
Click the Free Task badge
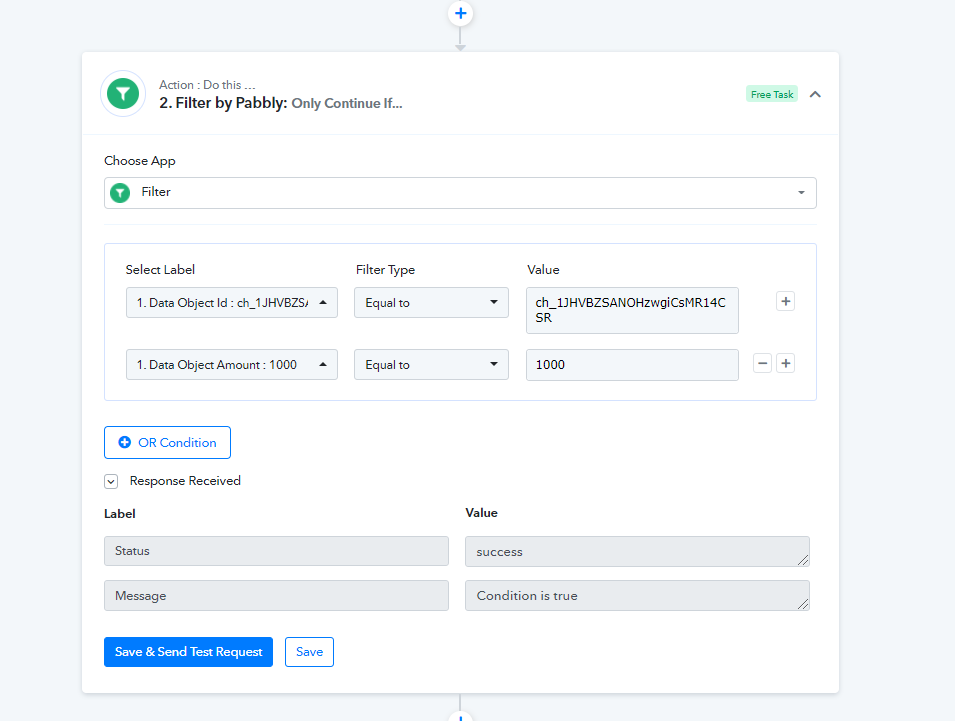coord(772,94)
